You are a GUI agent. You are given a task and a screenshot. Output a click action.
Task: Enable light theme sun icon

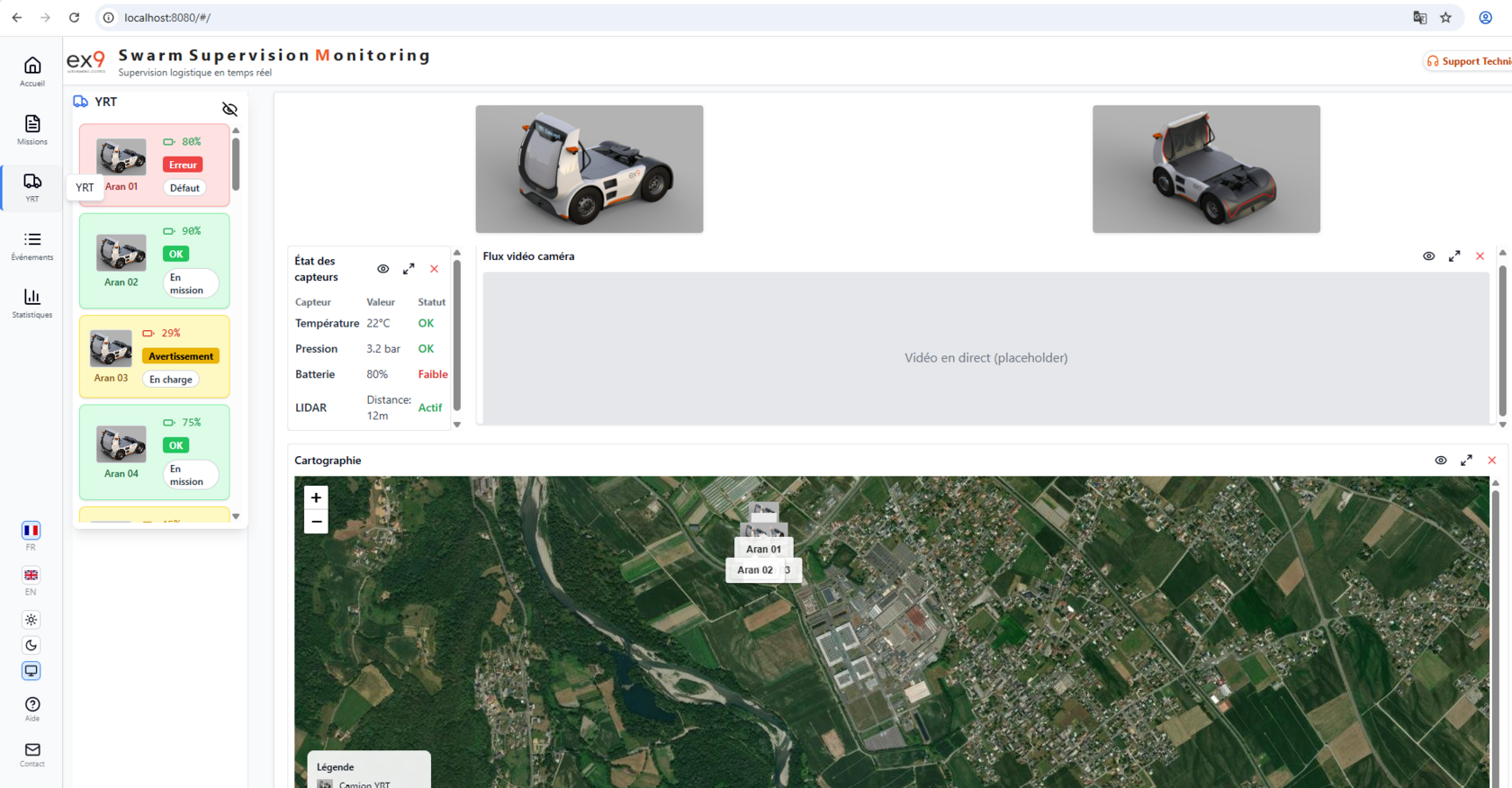tap(31, 620)
